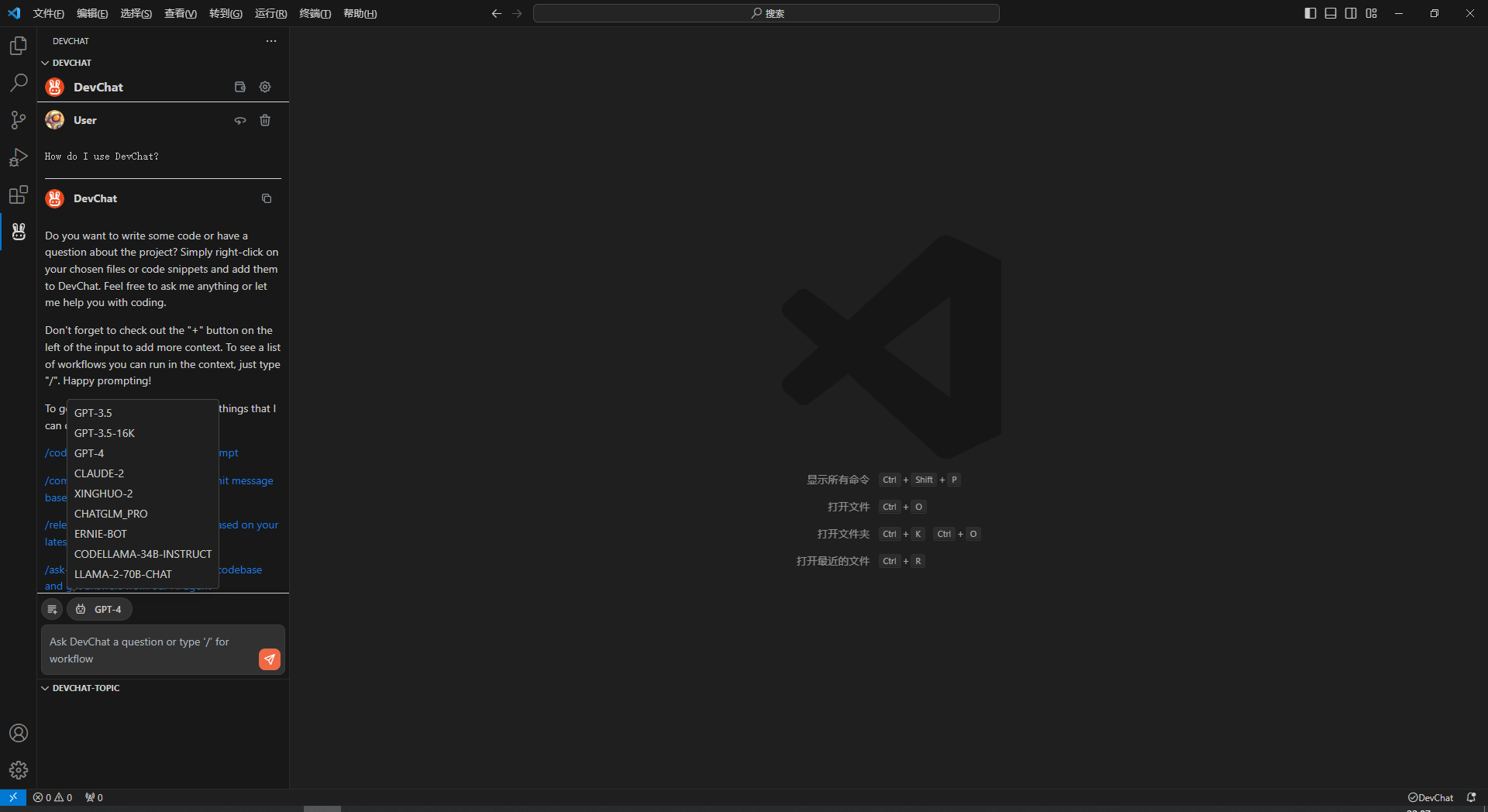Open the 选择(S) menu
1488x812 pixels.
136,13
